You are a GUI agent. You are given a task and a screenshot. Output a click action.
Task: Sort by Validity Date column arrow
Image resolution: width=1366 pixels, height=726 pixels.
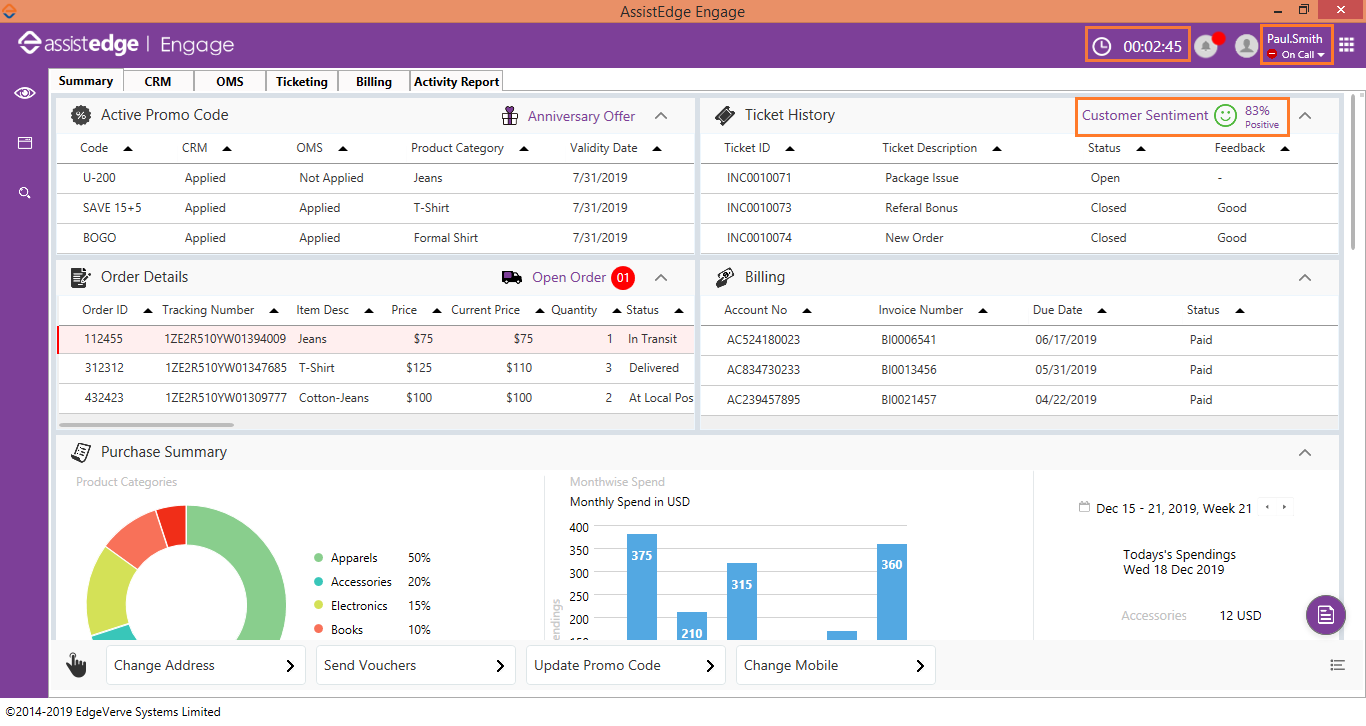click(x=657, y=149)
